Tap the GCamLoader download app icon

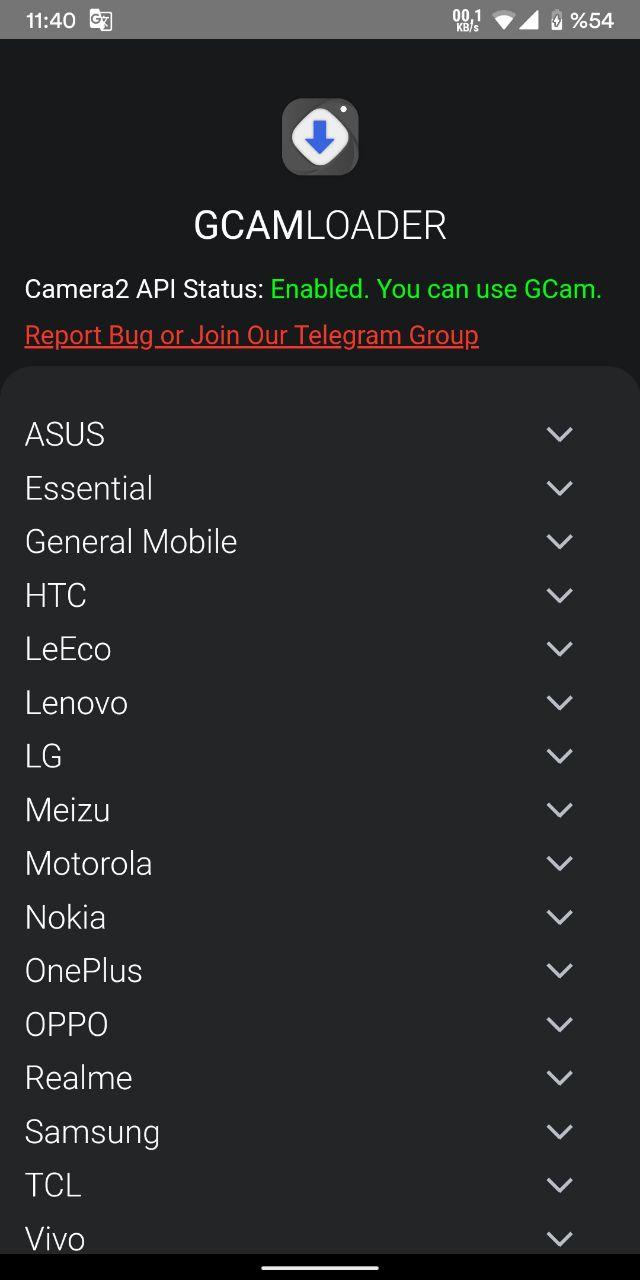(x=320, y=137)
